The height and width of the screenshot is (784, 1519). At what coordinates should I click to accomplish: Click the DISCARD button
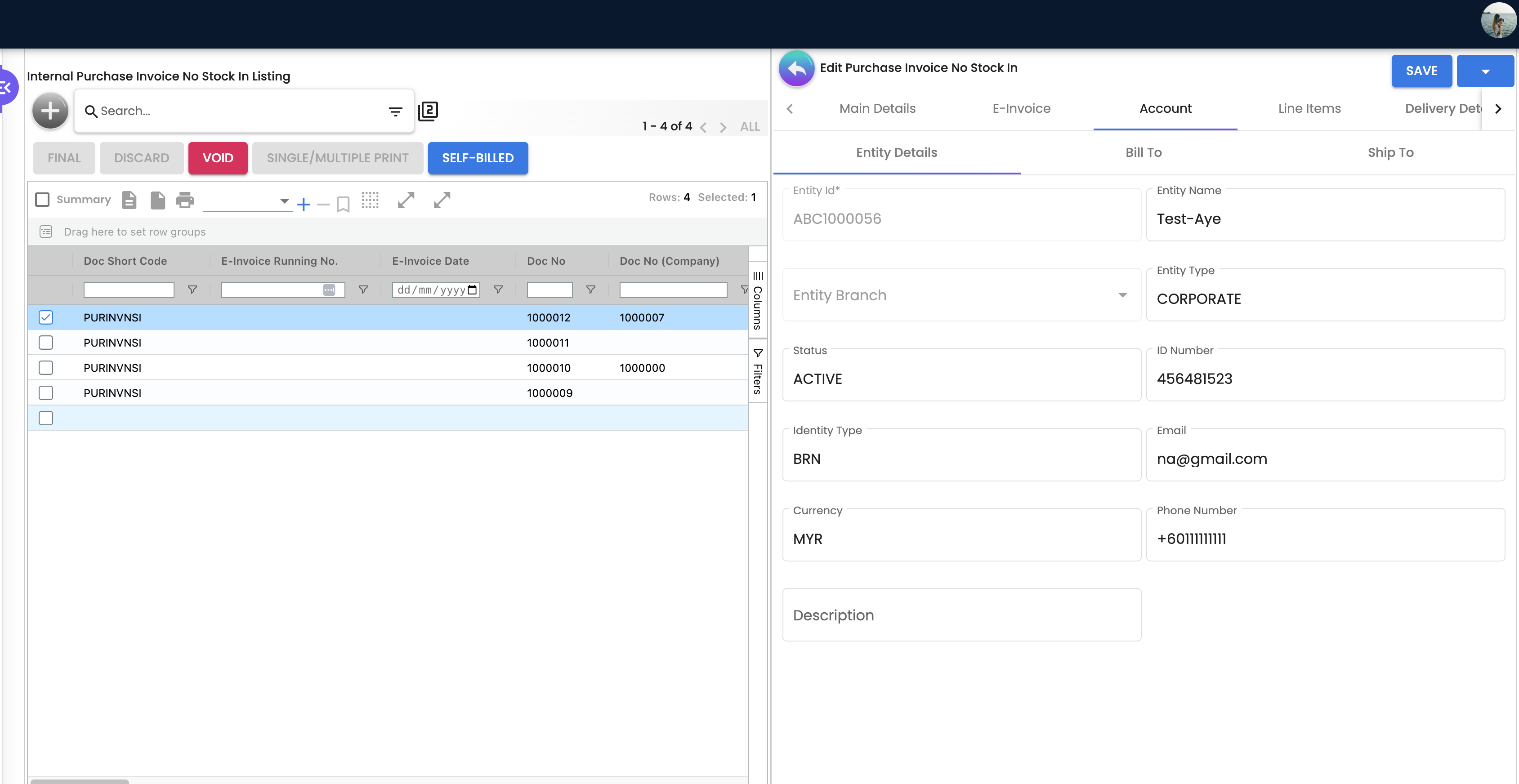coord(142,158)
